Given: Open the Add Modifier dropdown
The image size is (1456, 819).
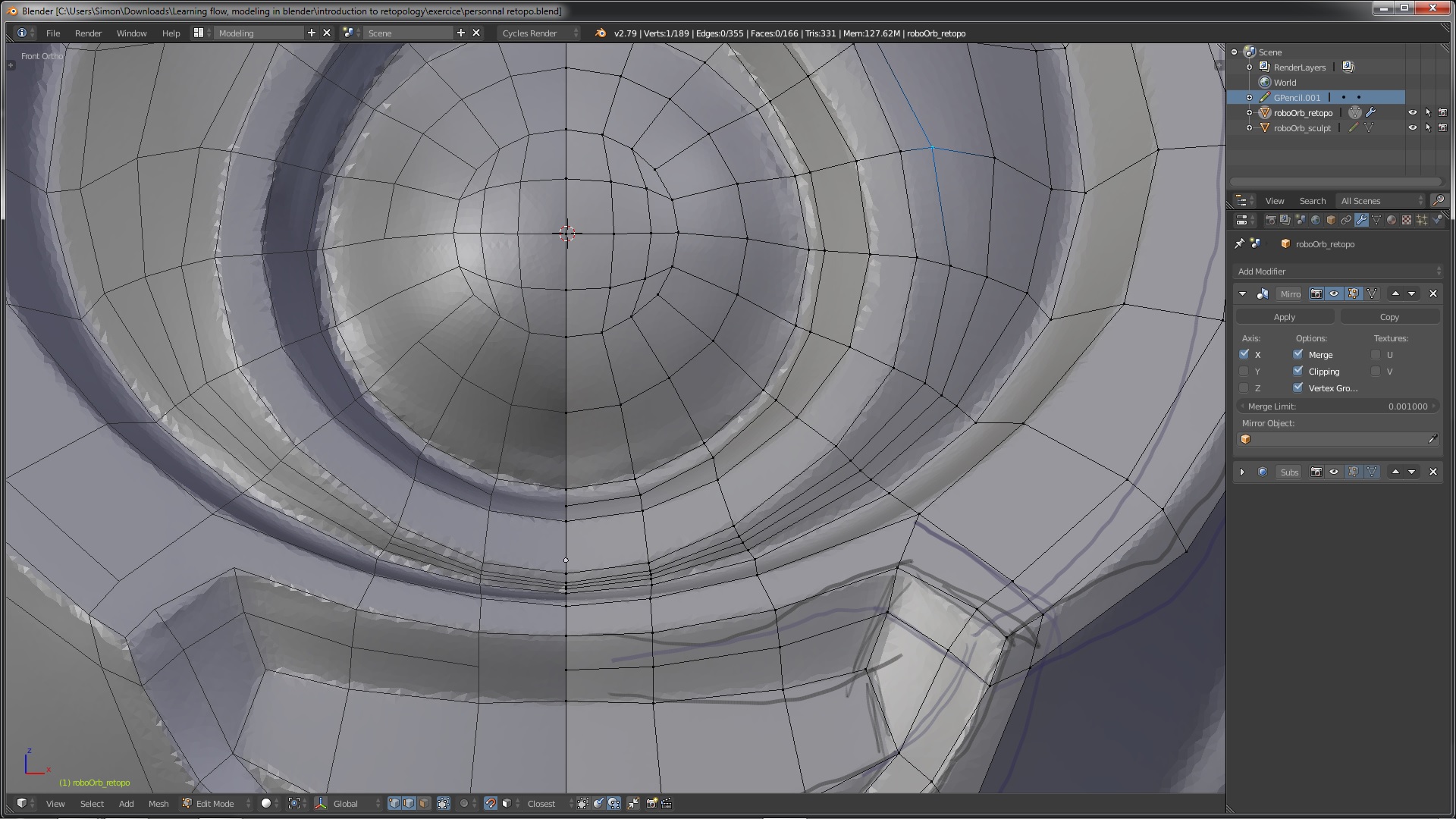Looking at the screenshot, I should coord(1338,271).
